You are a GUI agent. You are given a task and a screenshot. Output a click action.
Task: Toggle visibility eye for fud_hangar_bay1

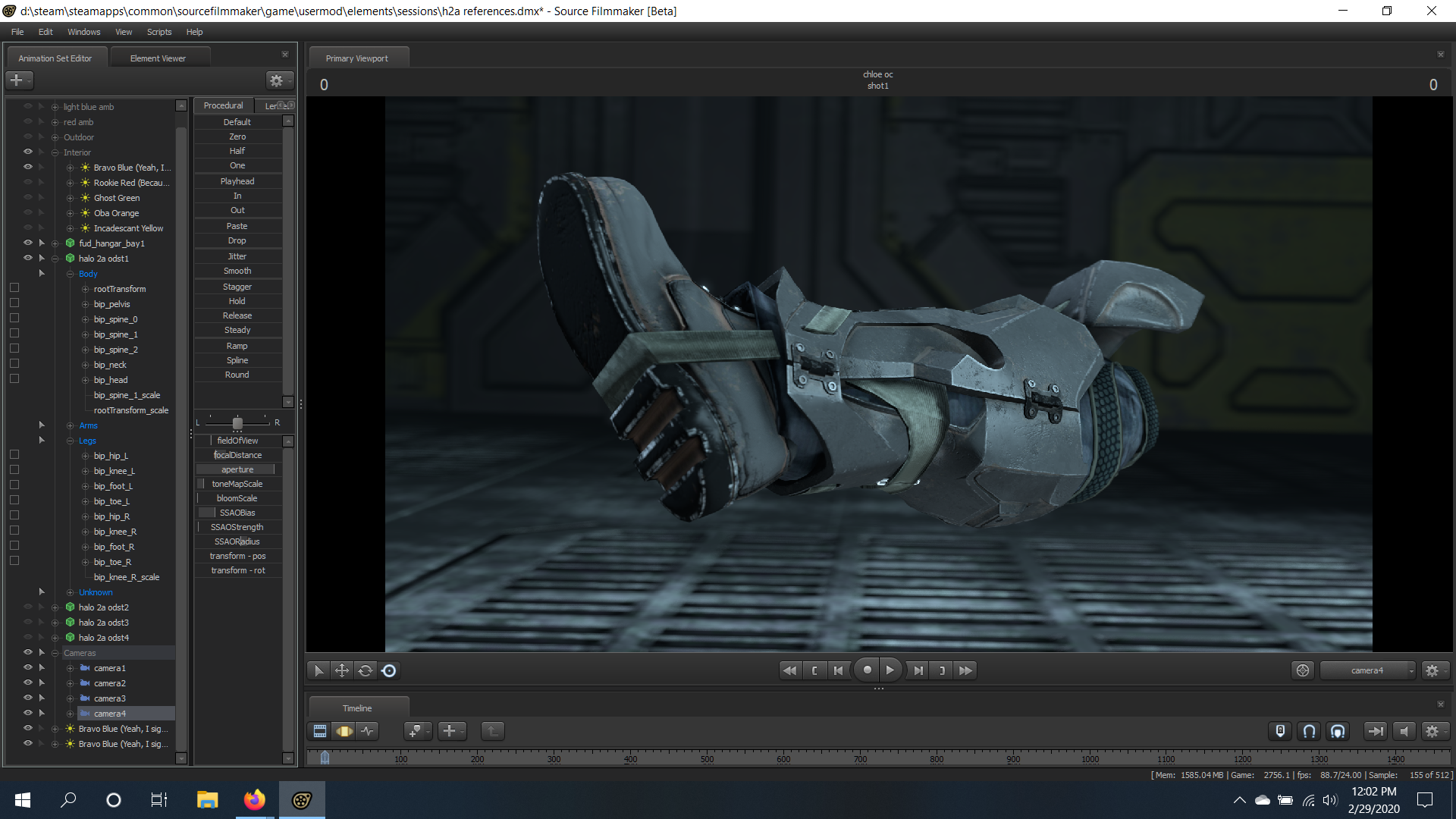[x=28, y=243]
